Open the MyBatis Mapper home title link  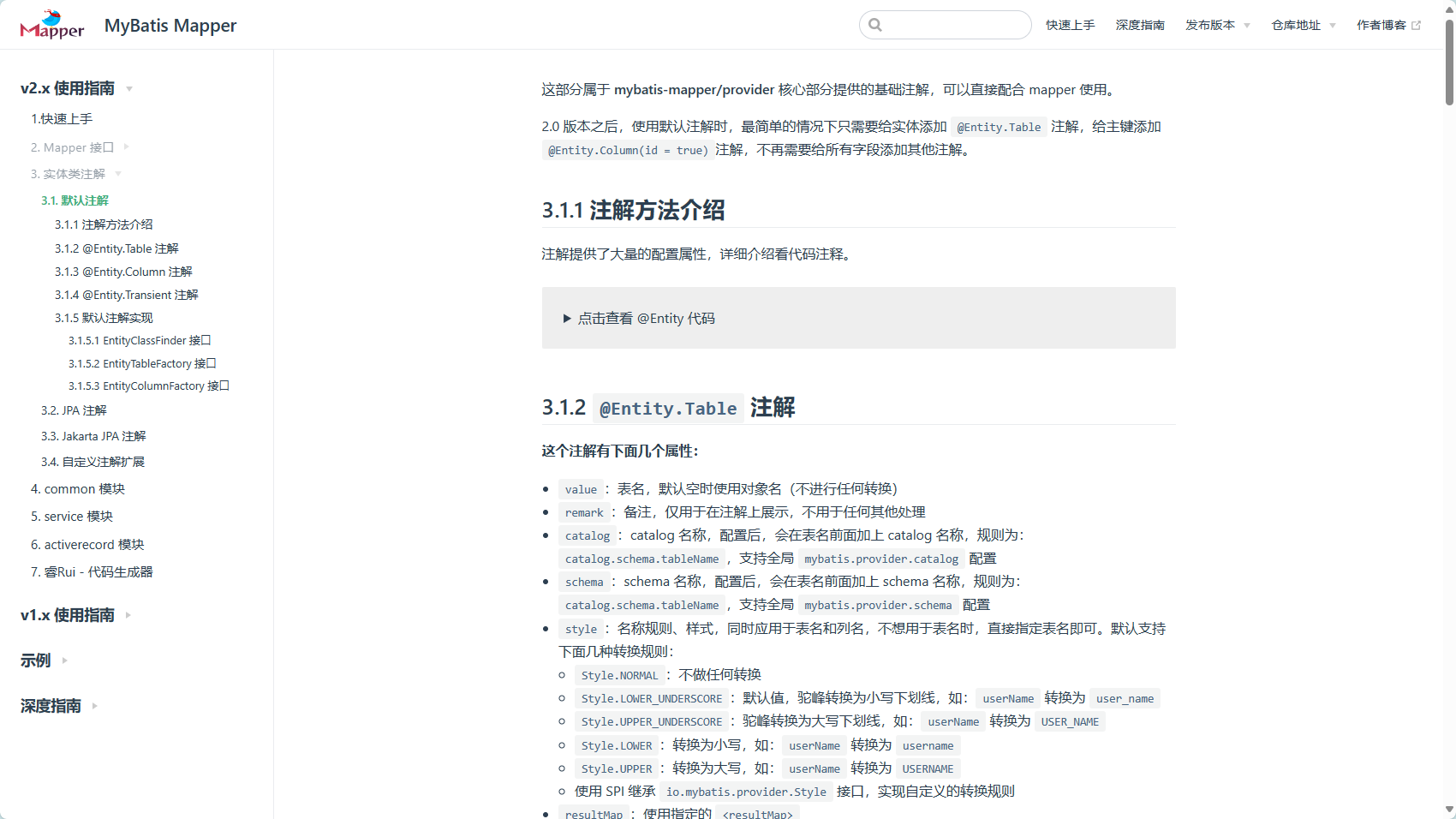[170, 26]
